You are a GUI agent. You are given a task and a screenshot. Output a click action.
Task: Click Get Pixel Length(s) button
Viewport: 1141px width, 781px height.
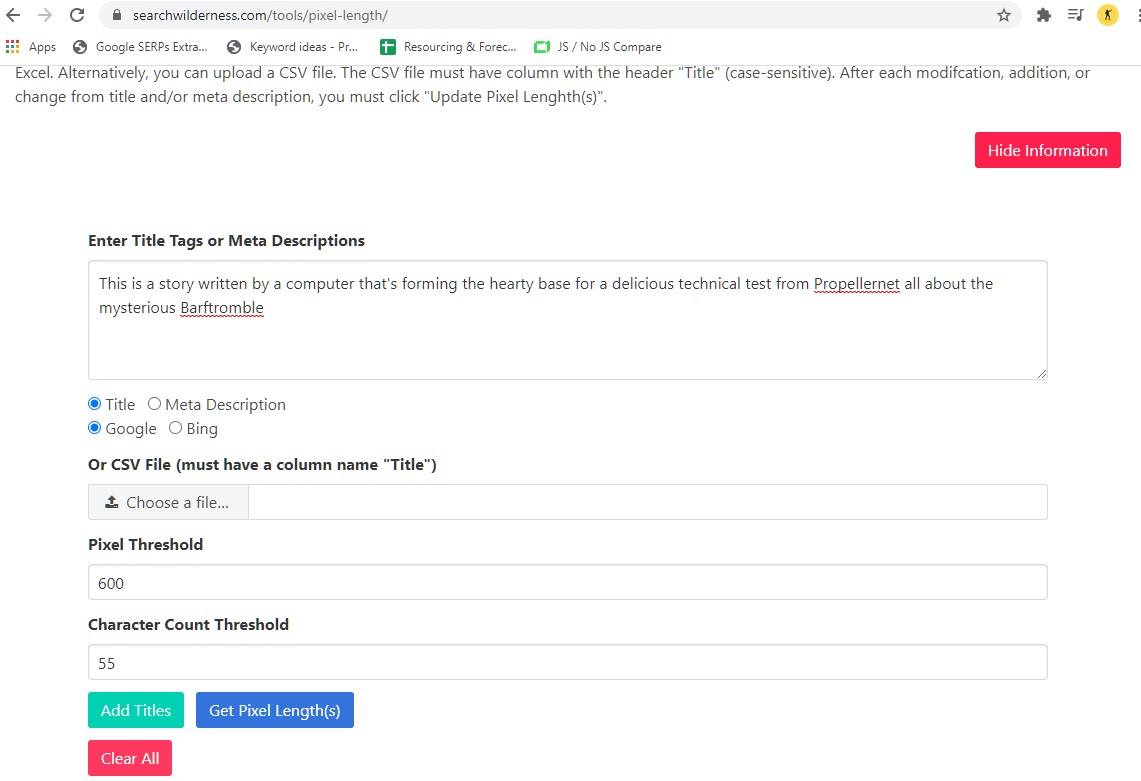click(x=274, y=710)
